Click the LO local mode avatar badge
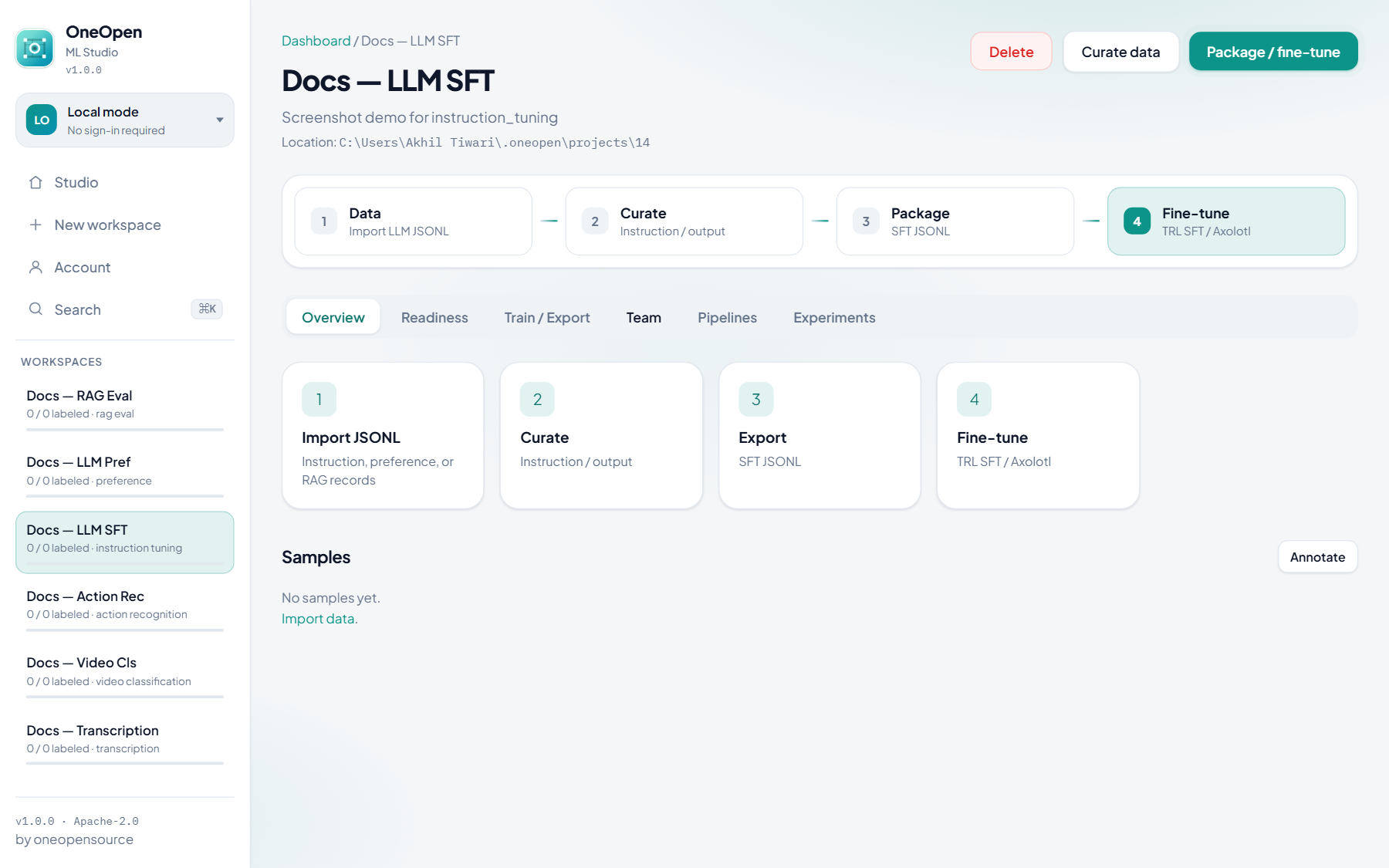Image resolution: width=1389 pixels, height=868 pixels. pyautogui.click(x=42, y=120)
